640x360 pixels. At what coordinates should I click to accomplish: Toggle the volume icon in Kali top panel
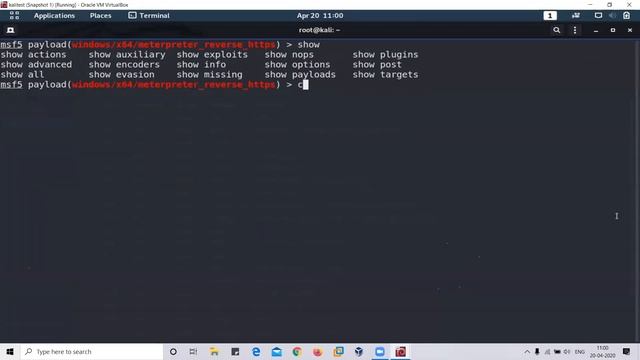(x=612, y=16)
